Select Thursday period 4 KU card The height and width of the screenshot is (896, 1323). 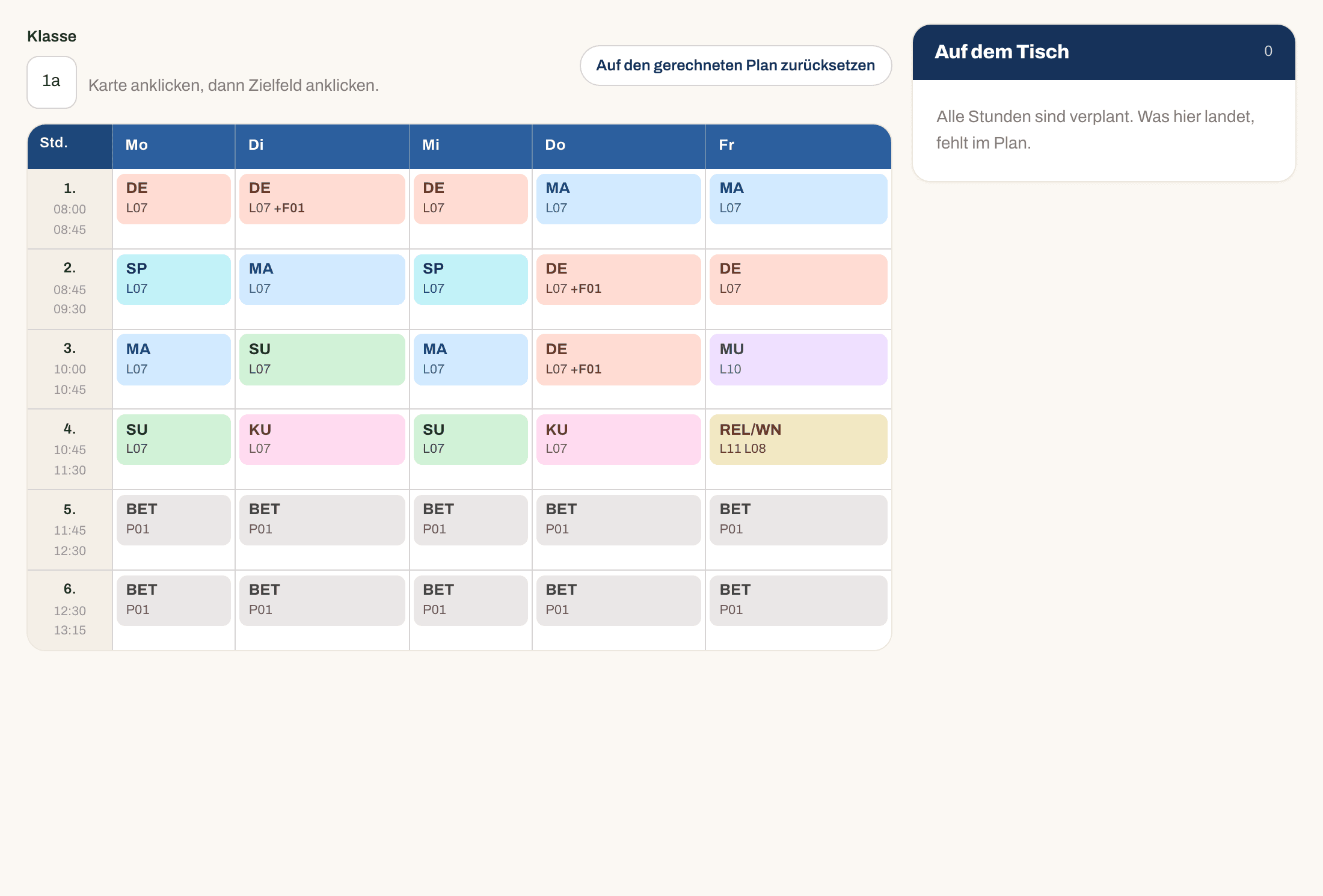[619, 440]
